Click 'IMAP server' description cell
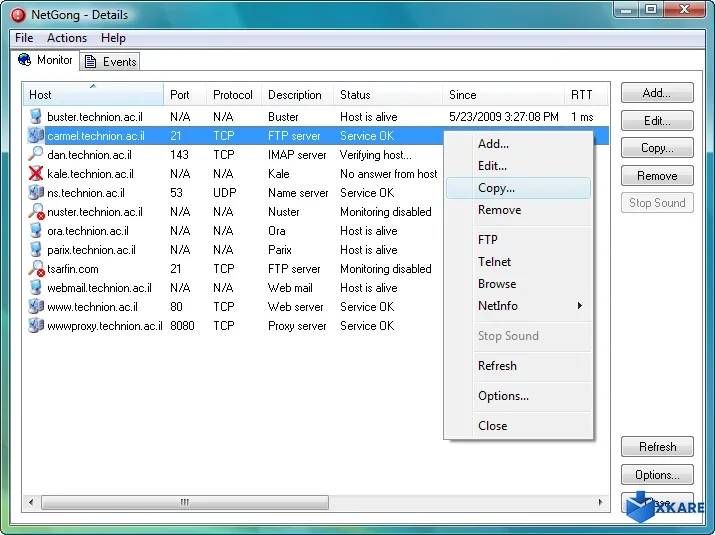This screenshot has width=715, height=535. [x=297, y=155]
